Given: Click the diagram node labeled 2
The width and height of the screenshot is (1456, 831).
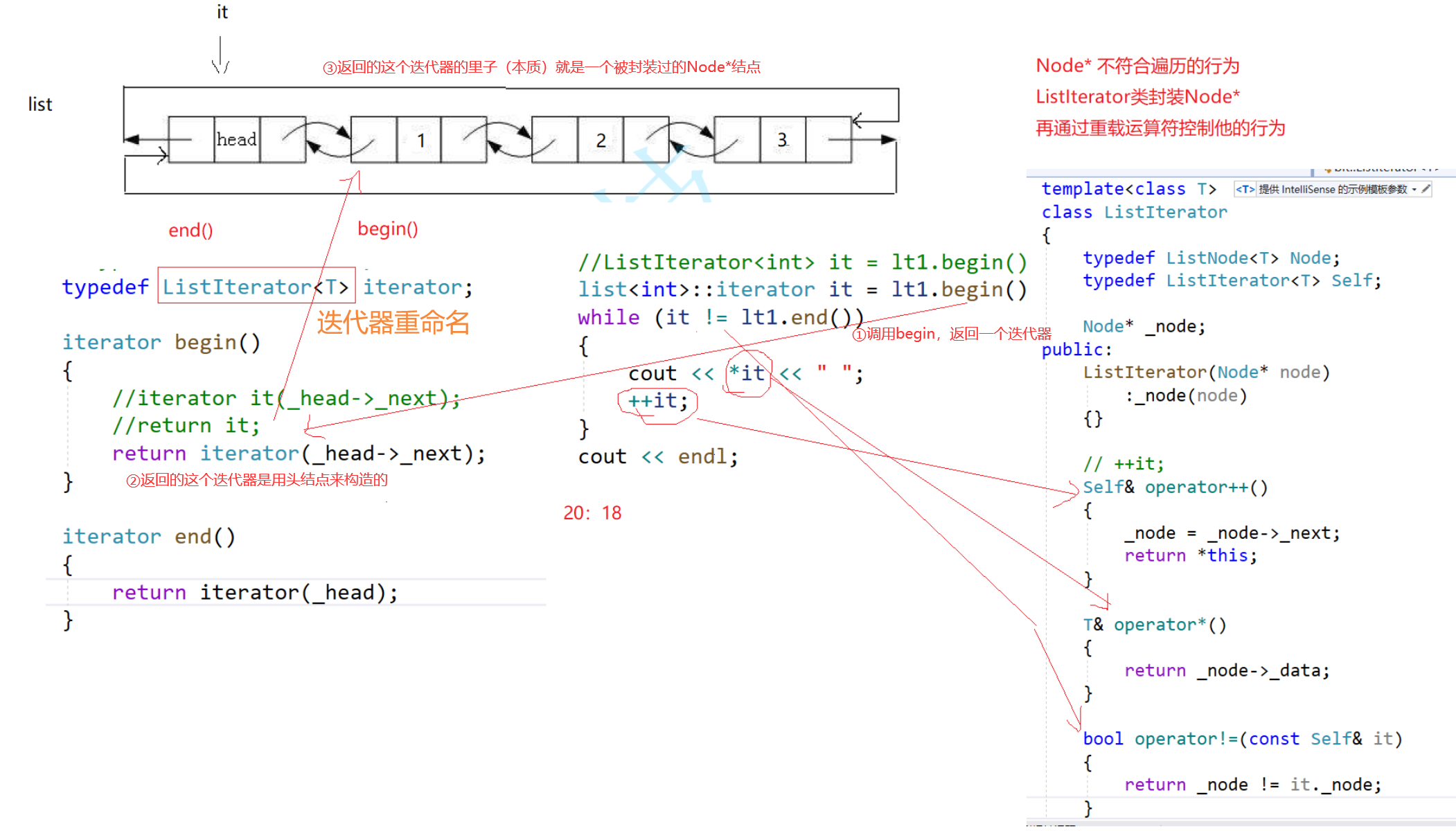Looking at the screenshot, I should coord(601,140).
